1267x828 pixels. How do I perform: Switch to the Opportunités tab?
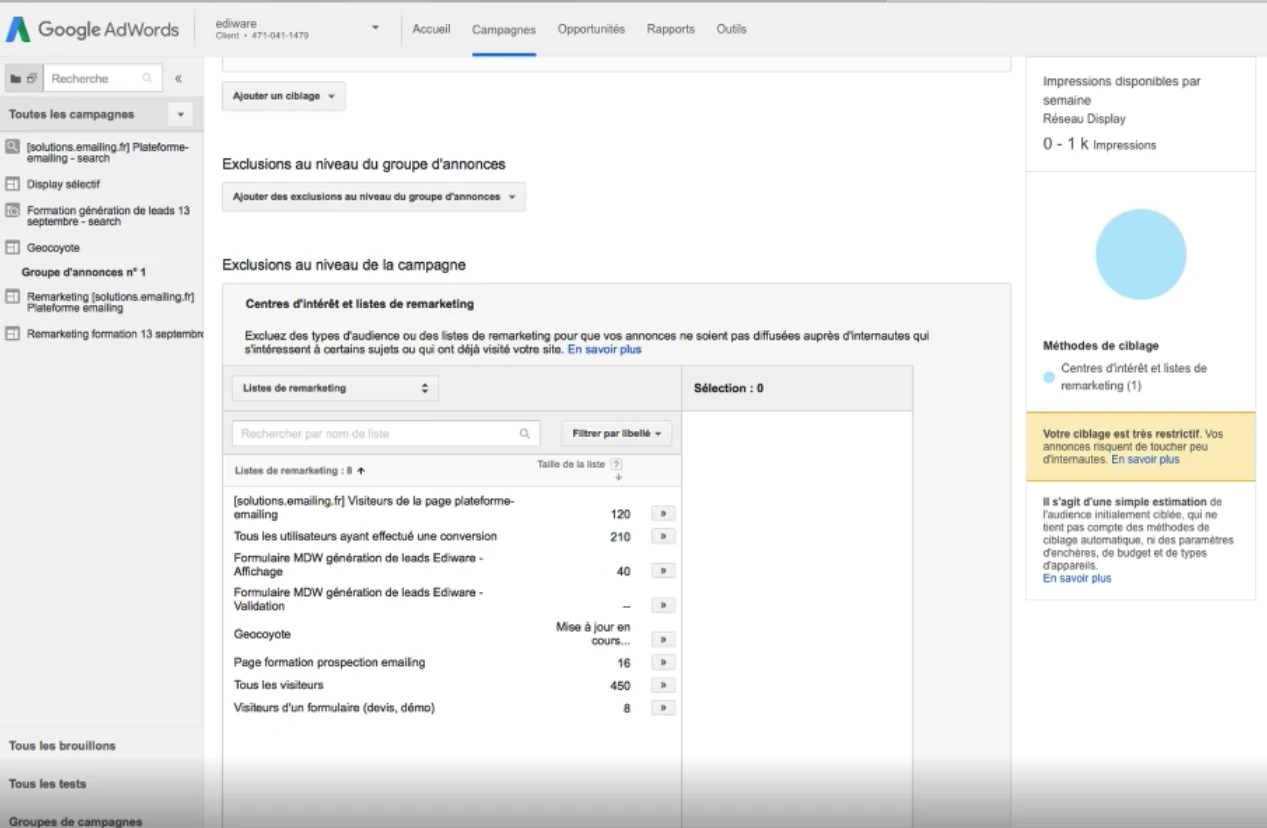[591, 29]
